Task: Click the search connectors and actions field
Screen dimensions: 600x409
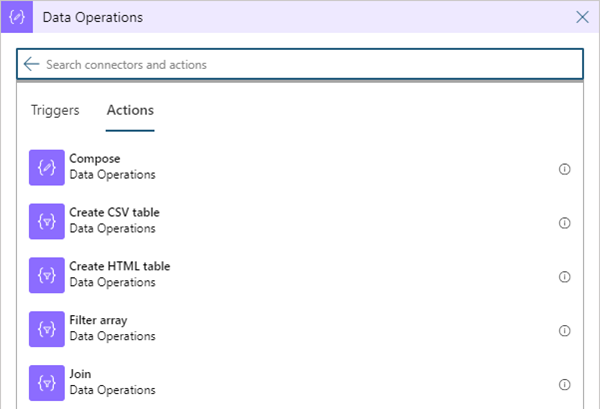Action: click(300, 64)
